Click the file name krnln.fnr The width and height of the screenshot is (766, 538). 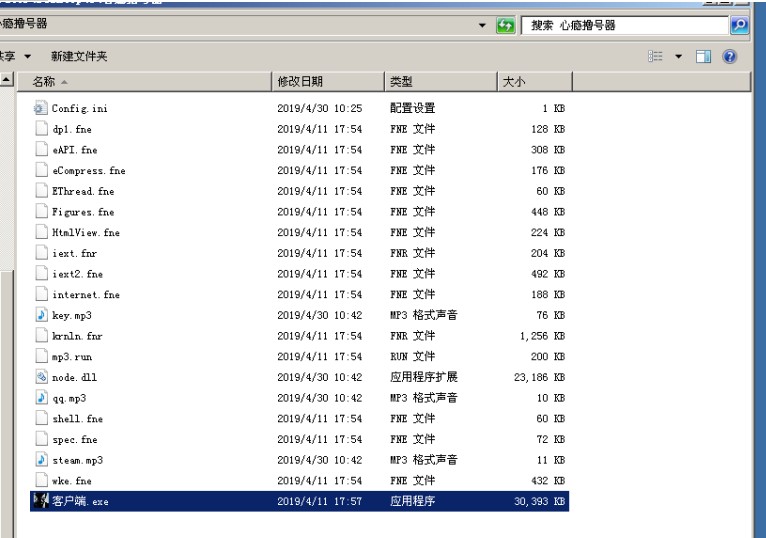coord(77,336)
